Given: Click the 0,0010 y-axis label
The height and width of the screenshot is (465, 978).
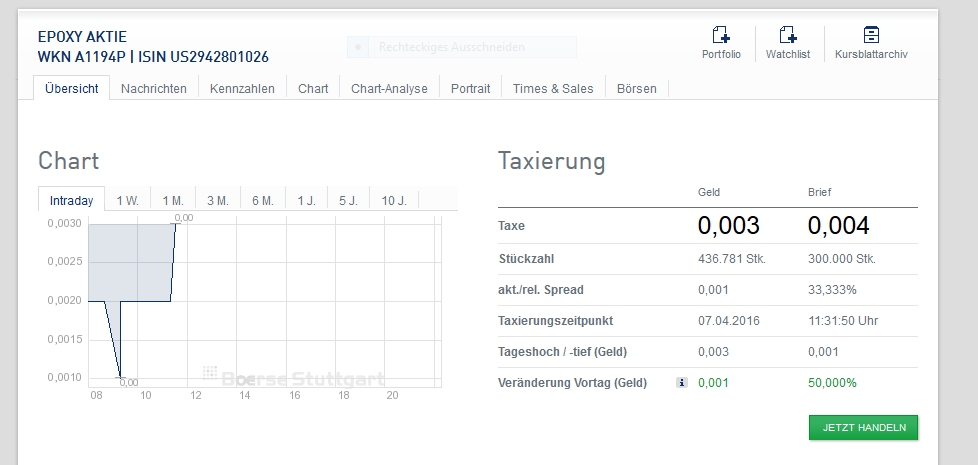Looking at the screenshot, I should tap(64, 377).
